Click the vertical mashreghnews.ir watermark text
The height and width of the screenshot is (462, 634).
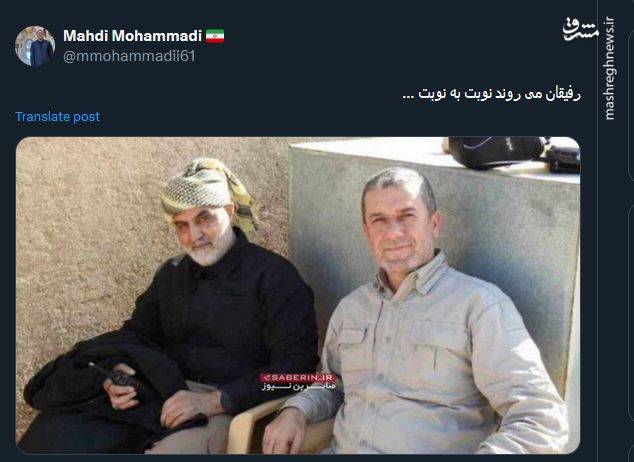coord(610,69)
